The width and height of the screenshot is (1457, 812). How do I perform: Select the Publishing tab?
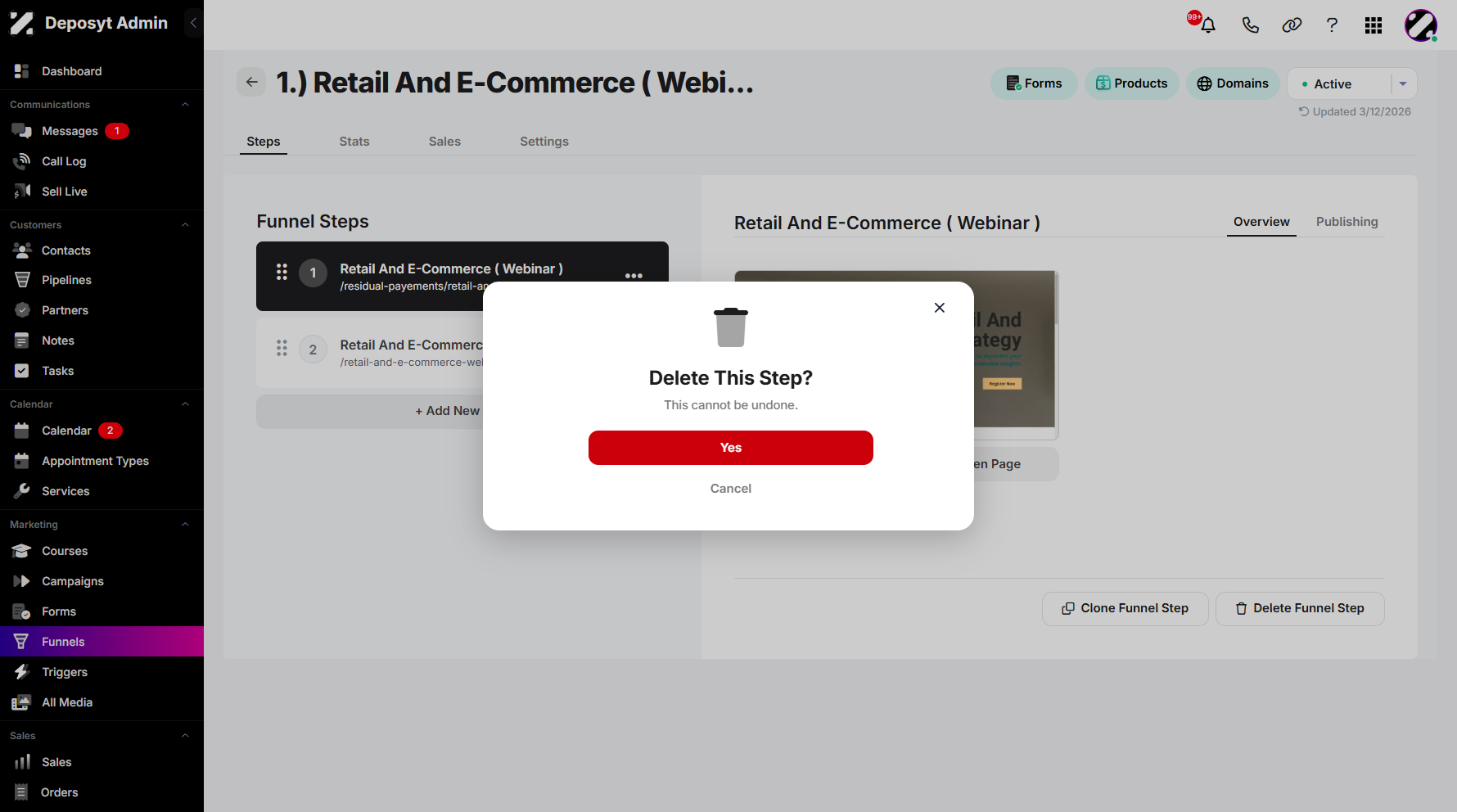[x=1346, y=222]
